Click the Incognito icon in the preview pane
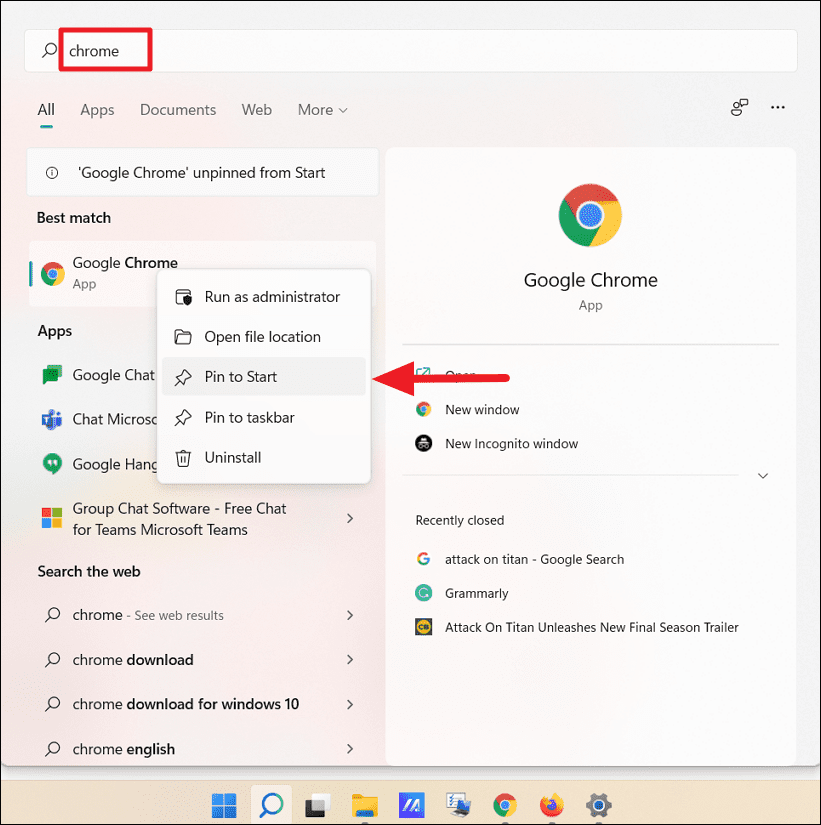The width and height of the screenshot is (821, 825). (x=424, y=444)
